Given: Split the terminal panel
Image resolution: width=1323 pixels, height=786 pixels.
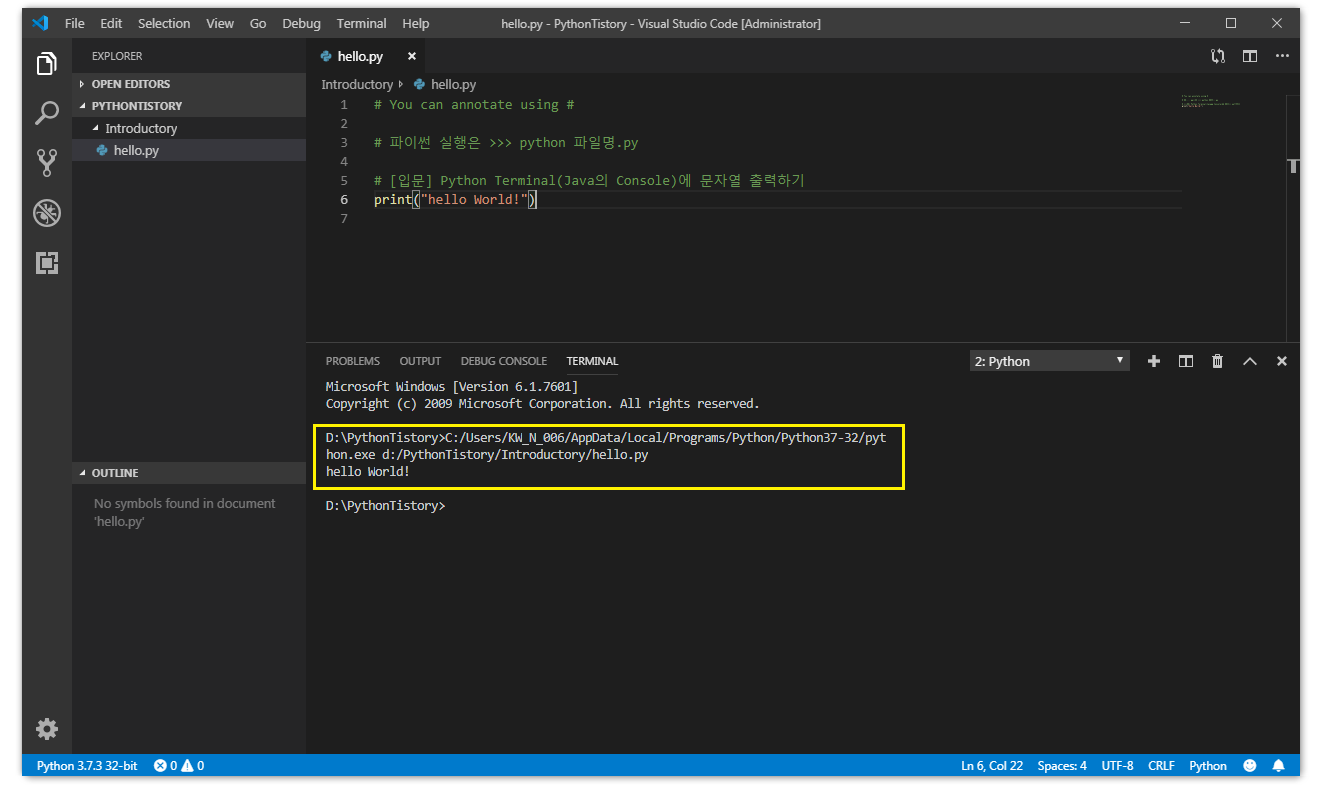Looking at the screenshot, I should tap(1185, 361).
